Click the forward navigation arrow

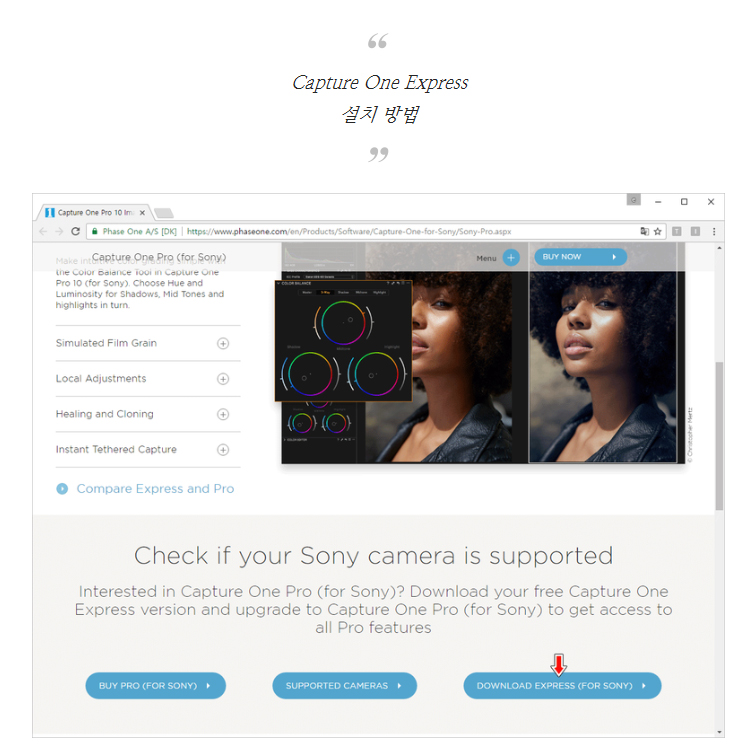[x=59, y=232]
